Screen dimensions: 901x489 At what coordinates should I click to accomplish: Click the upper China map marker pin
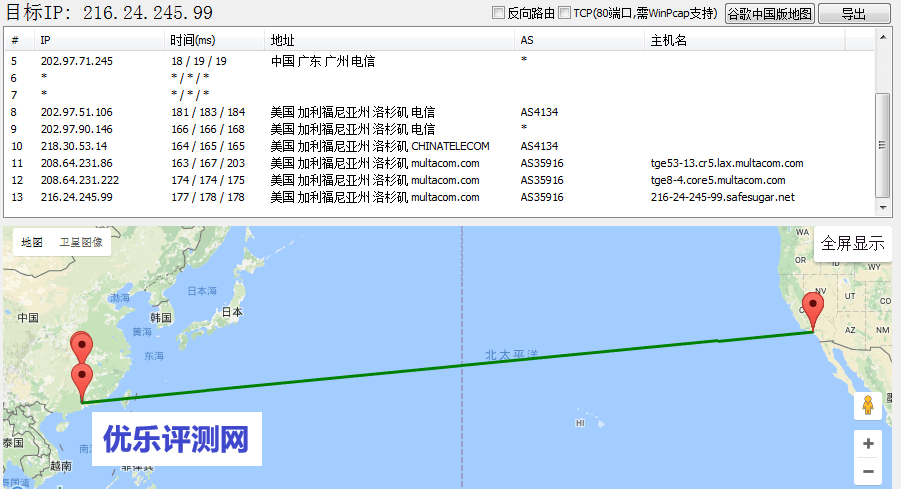pyautogui.click(x=82, y=345)
